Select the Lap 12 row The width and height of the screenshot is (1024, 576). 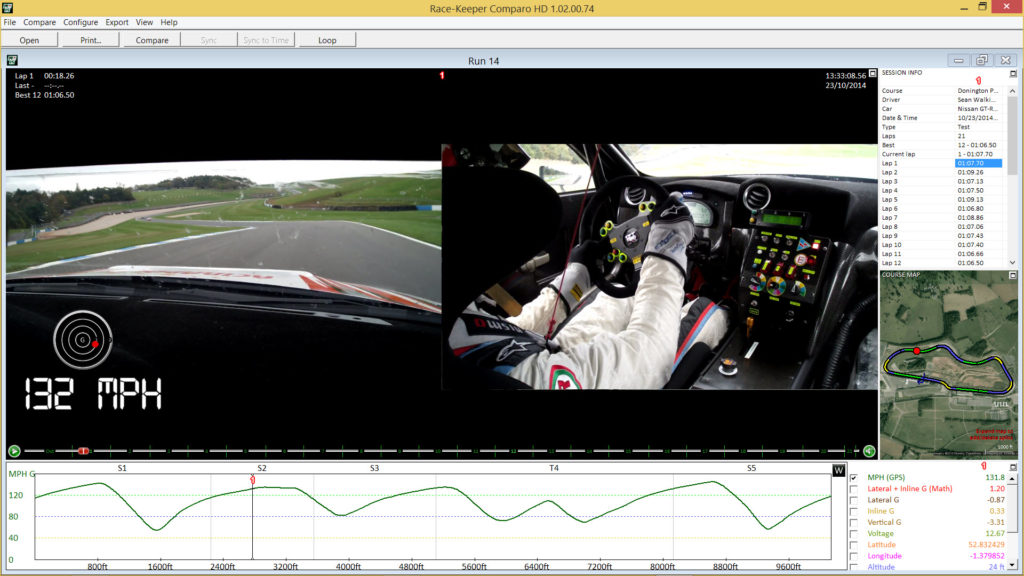(941, 263)
